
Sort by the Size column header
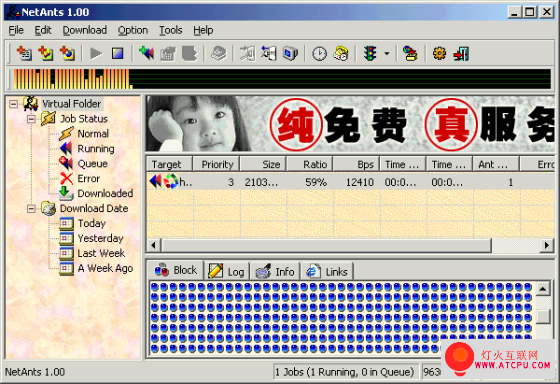tap(263, 164)
